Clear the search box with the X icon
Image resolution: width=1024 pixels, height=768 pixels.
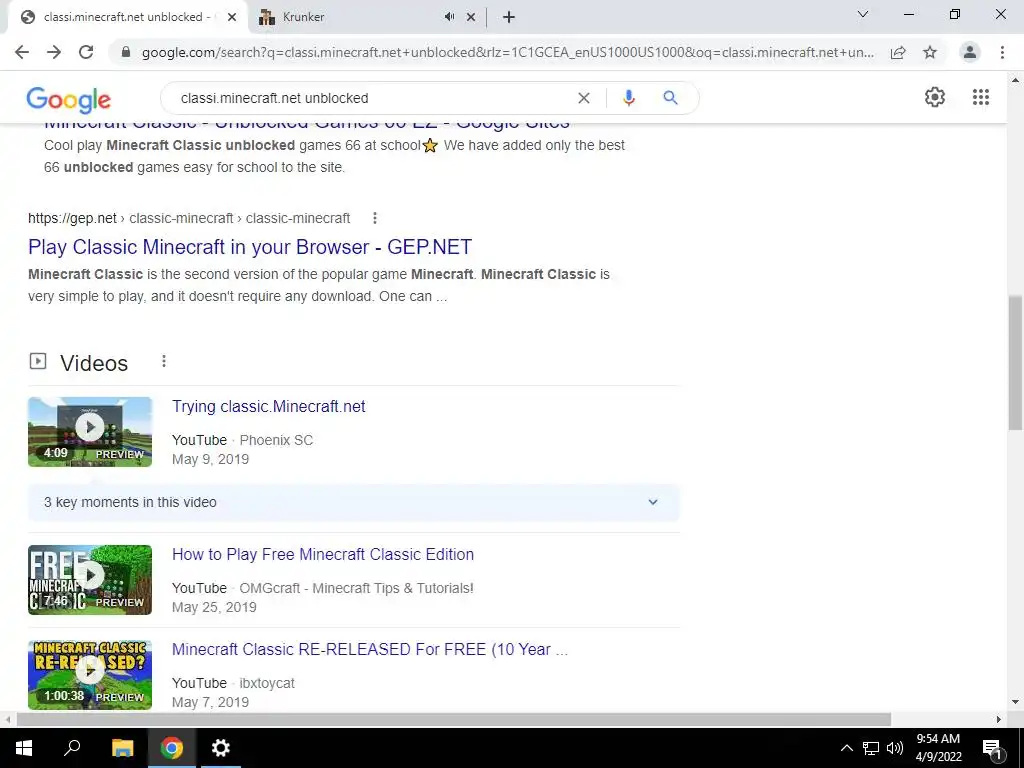click(x=584, y=98)
